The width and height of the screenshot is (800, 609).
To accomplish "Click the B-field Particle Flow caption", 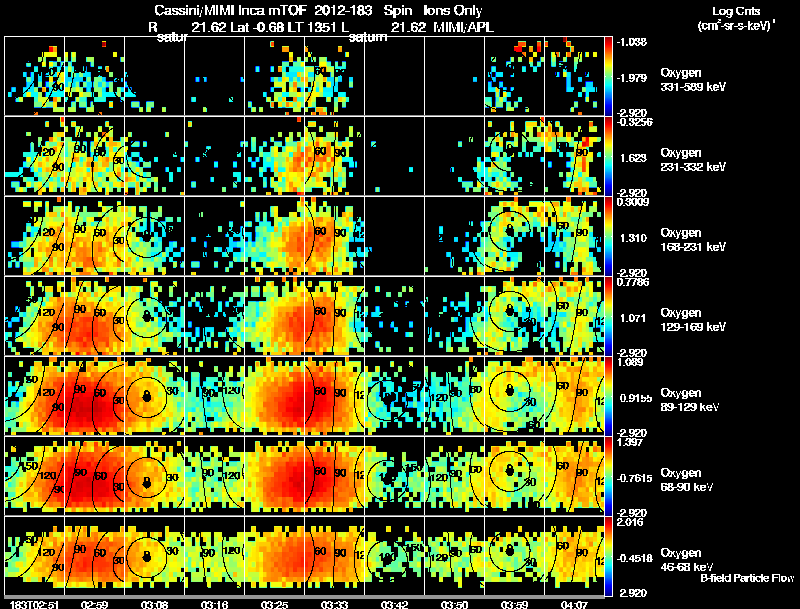I will (747, 578).
